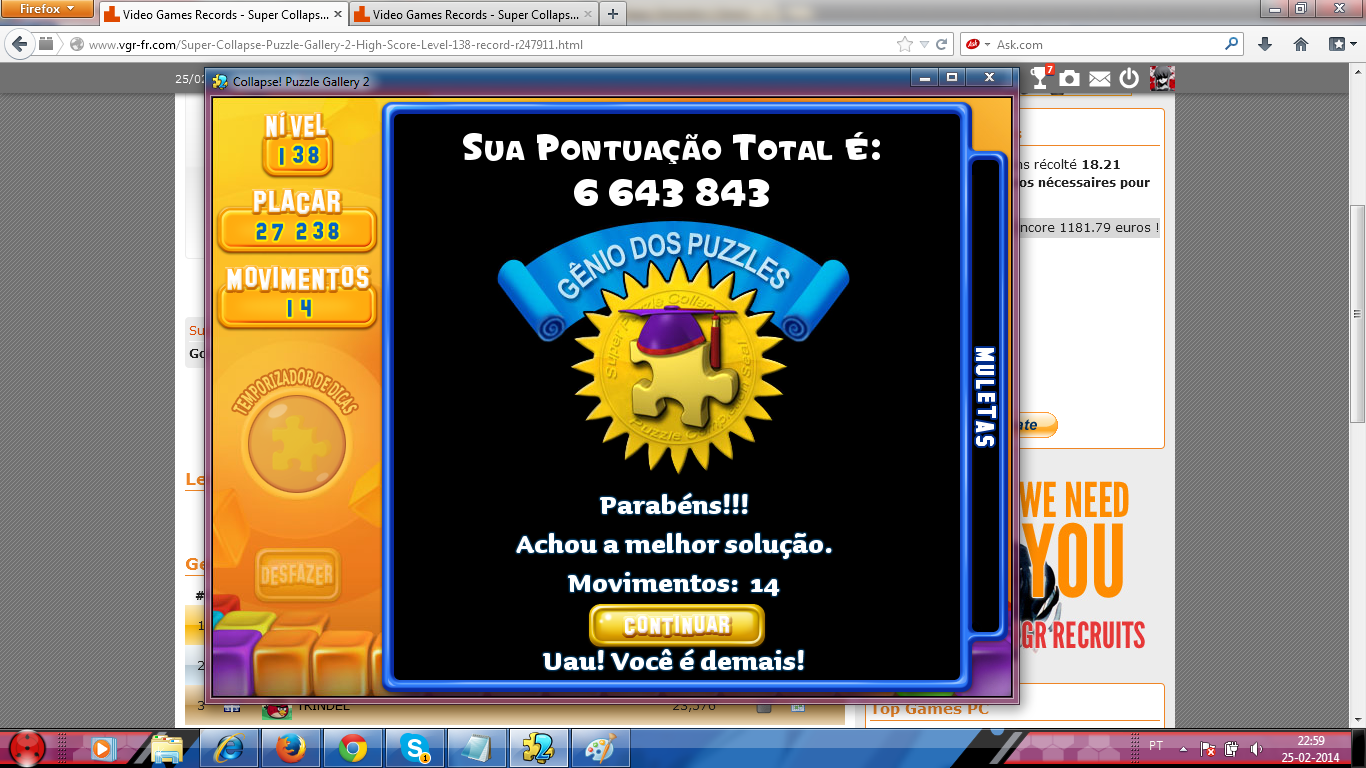Viewport: 1366px width, 768px height.
Task: Reload the current page
Action: point(942,45)
